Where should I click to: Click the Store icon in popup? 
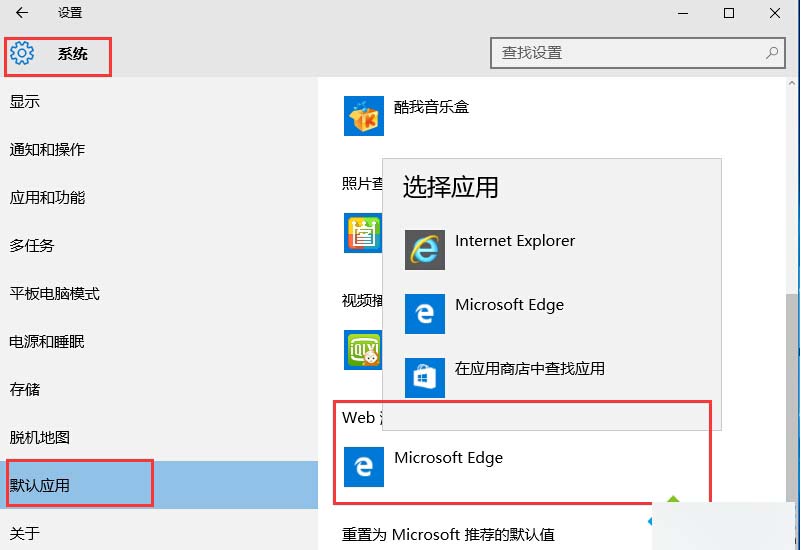pos(425,377)
